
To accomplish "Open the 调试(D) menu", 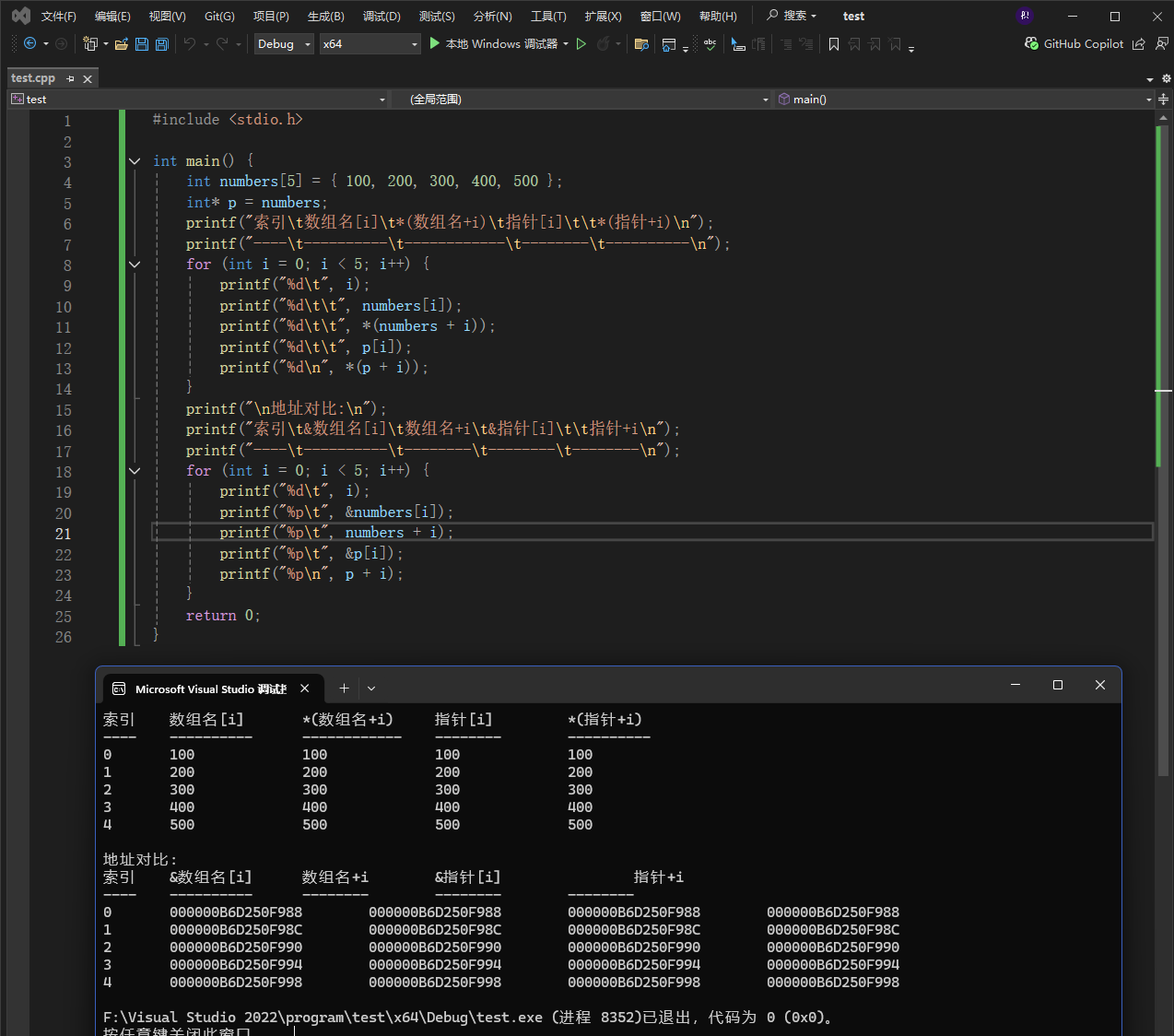I will click(x=382, y=17).
